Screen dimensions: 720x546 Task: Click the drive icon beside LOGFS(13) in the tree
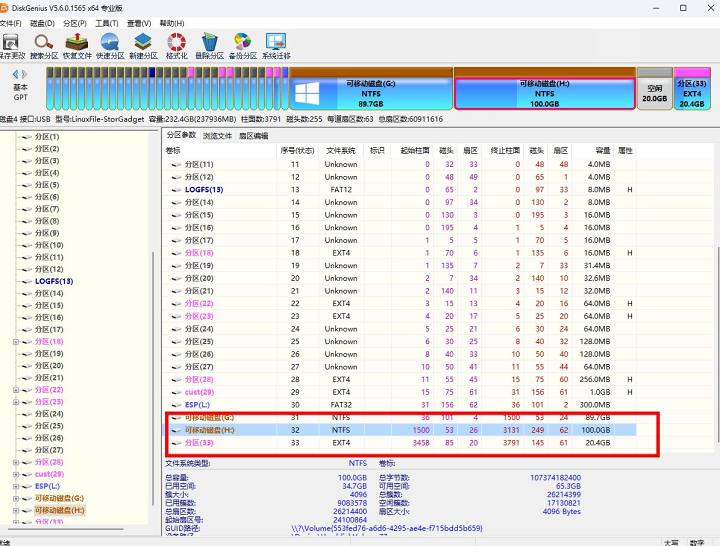pyautogui.click(x=27, y=281)
